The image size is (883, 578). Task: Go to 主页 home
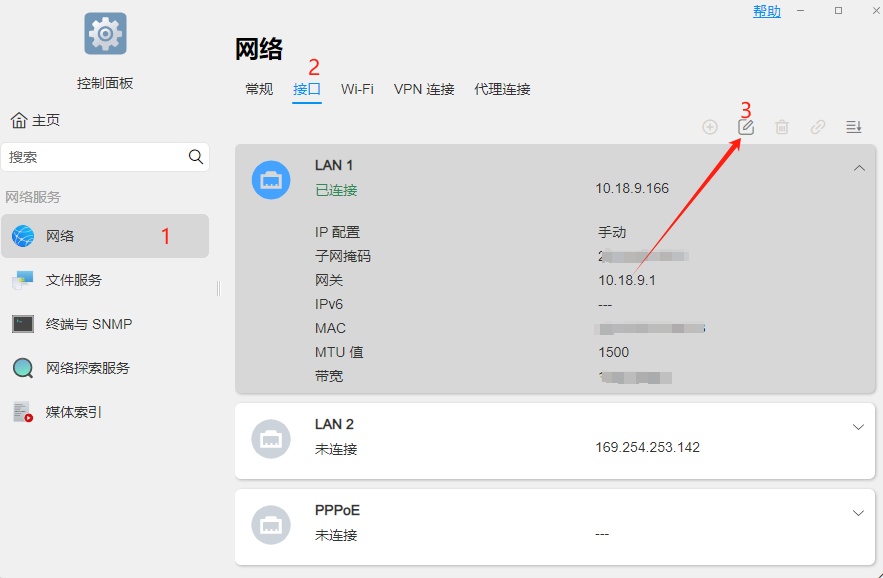coord(35,120)
